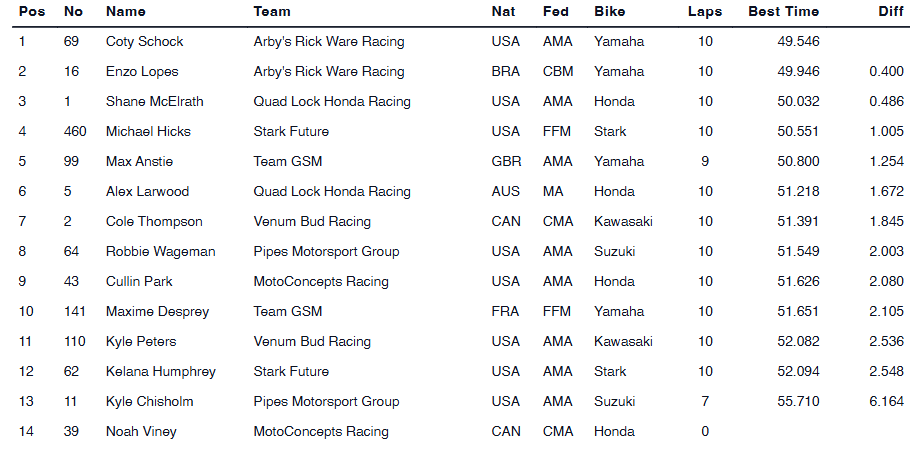The height and width of the screenshot is (449, 923).
Task: Click Quad Lock Honda Racing for Alex Larwood
Action: coord(332,192)
